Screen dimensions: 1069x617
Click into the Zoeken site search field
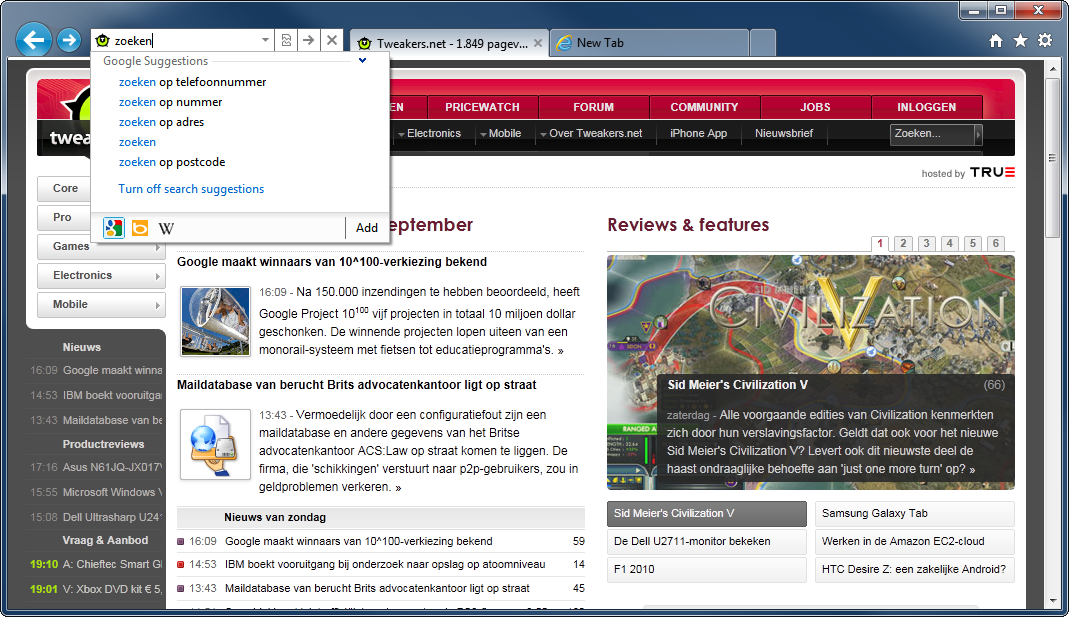pos(932,134)
